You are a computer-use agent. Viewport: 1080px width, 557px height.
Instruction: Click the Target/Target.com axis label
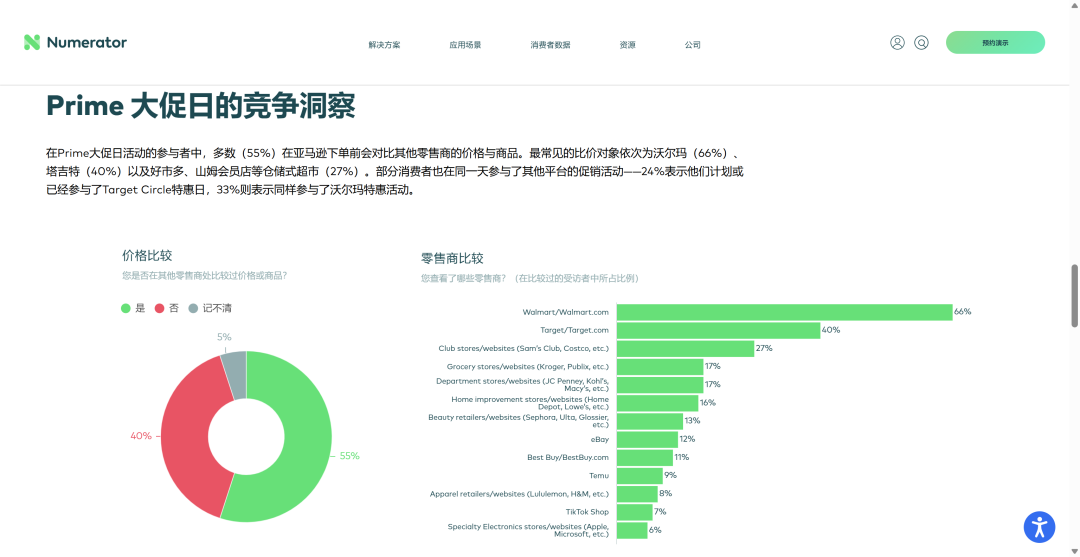click(x=574, y=330)
